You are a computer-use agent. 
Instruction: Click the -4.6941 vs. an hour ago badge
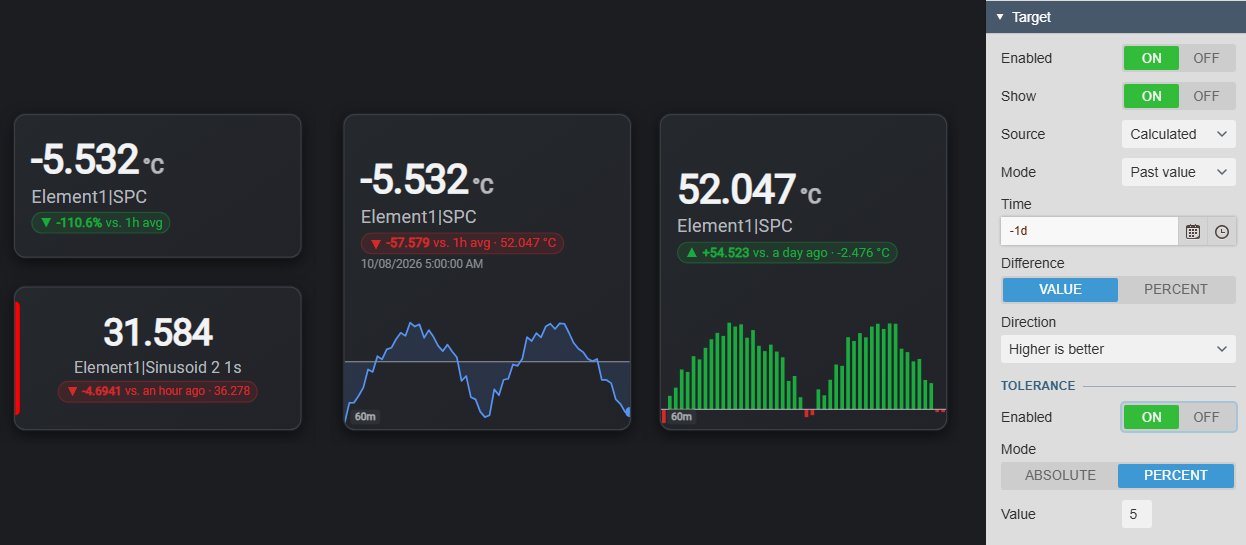(157, 391)
